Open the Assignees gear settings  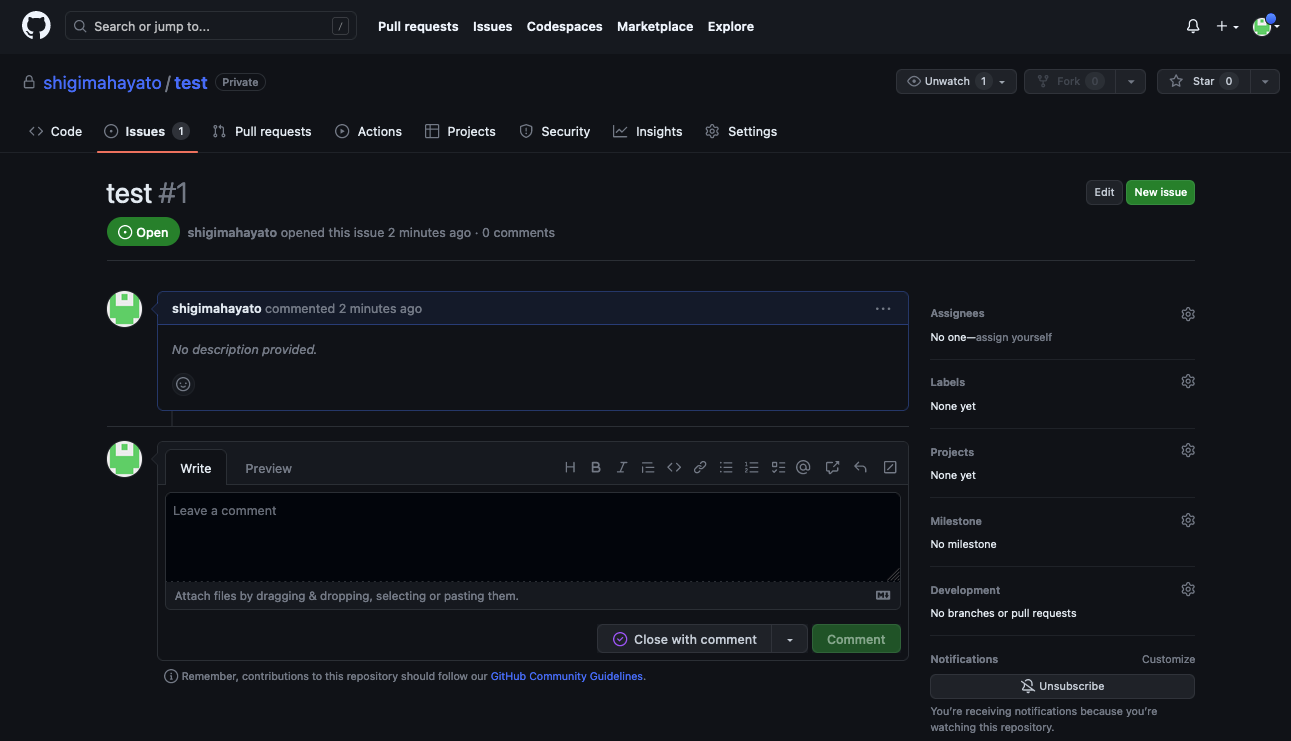pos(1188,314)
